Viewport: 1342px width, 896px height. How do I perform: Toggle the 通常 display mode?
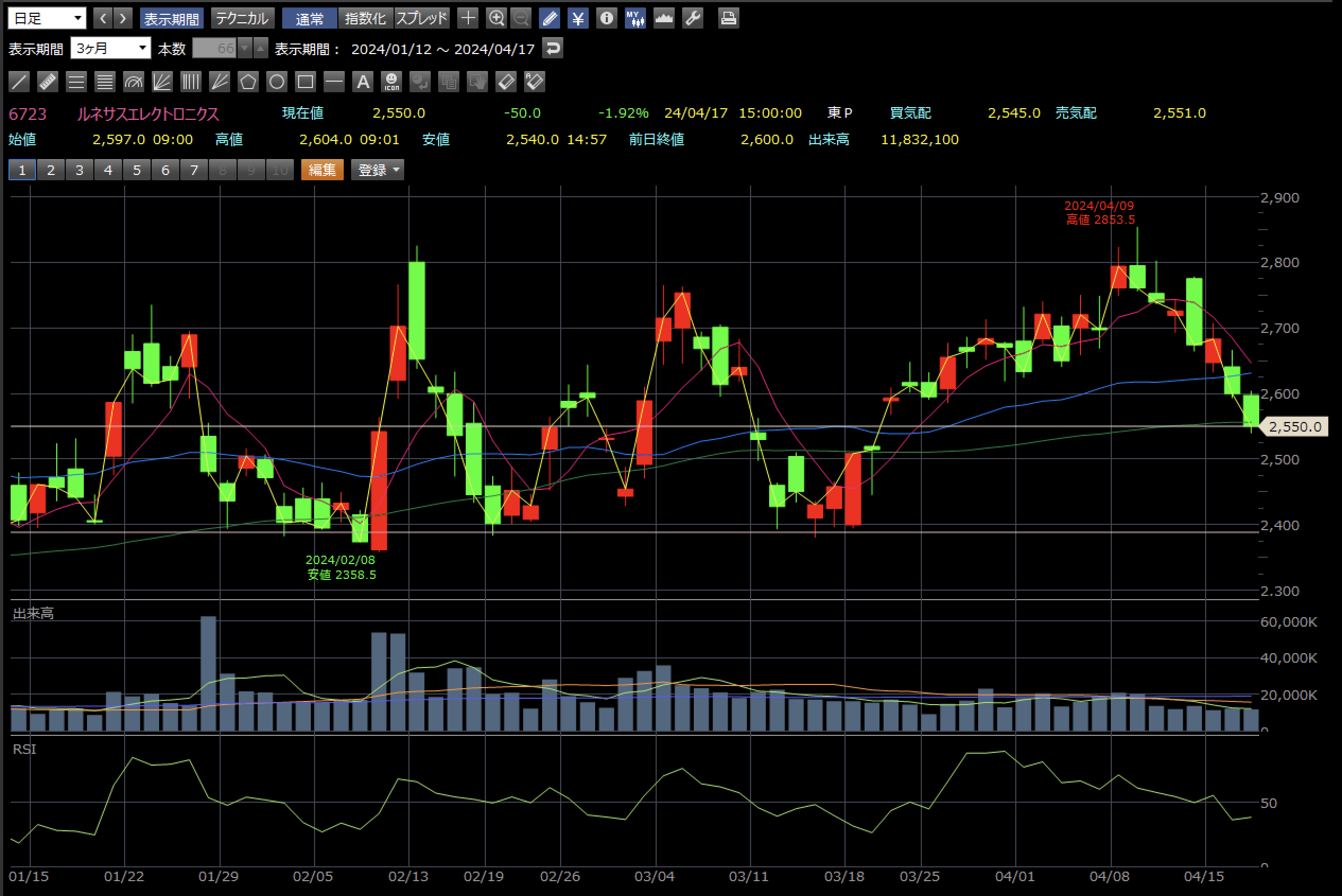click(310, 19)
